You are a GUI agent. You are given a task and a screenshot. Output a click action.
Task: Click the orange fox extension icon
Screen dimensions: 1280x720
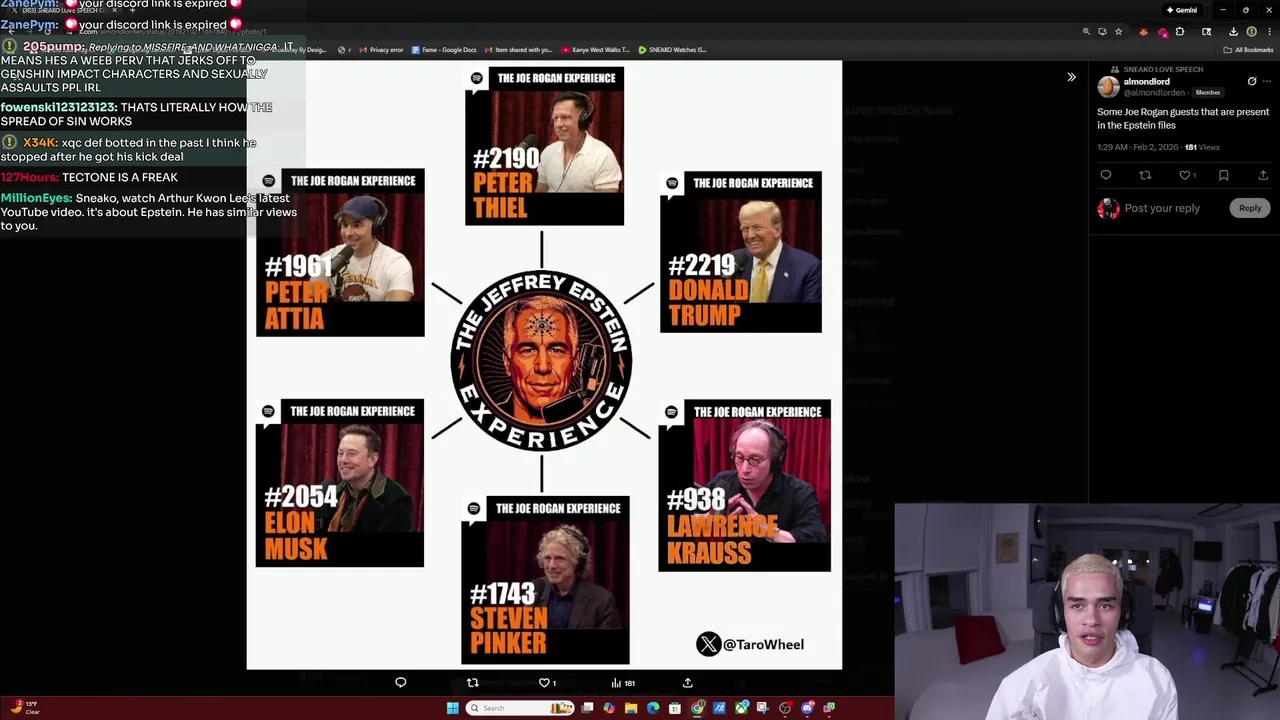1144,31
